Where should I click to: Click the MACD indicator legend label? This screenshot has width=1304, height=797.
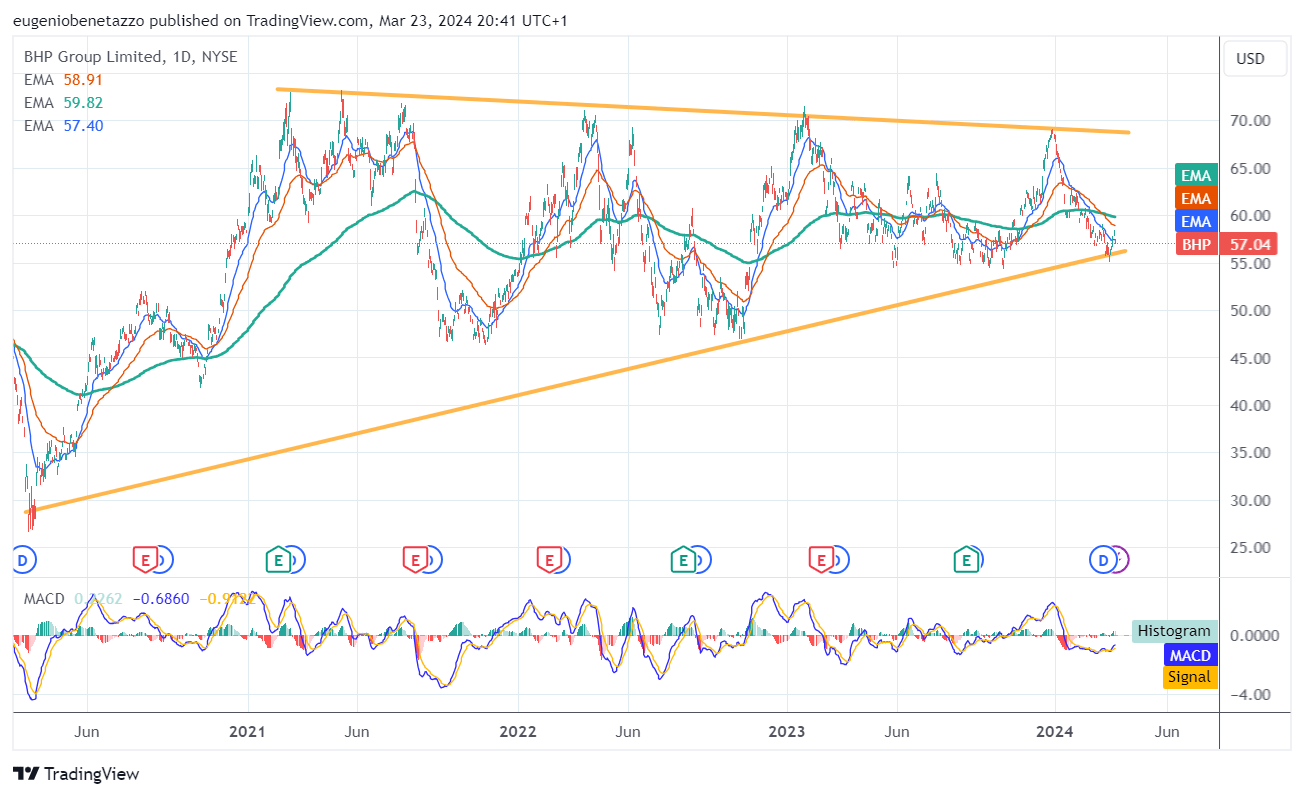[44, 599]
